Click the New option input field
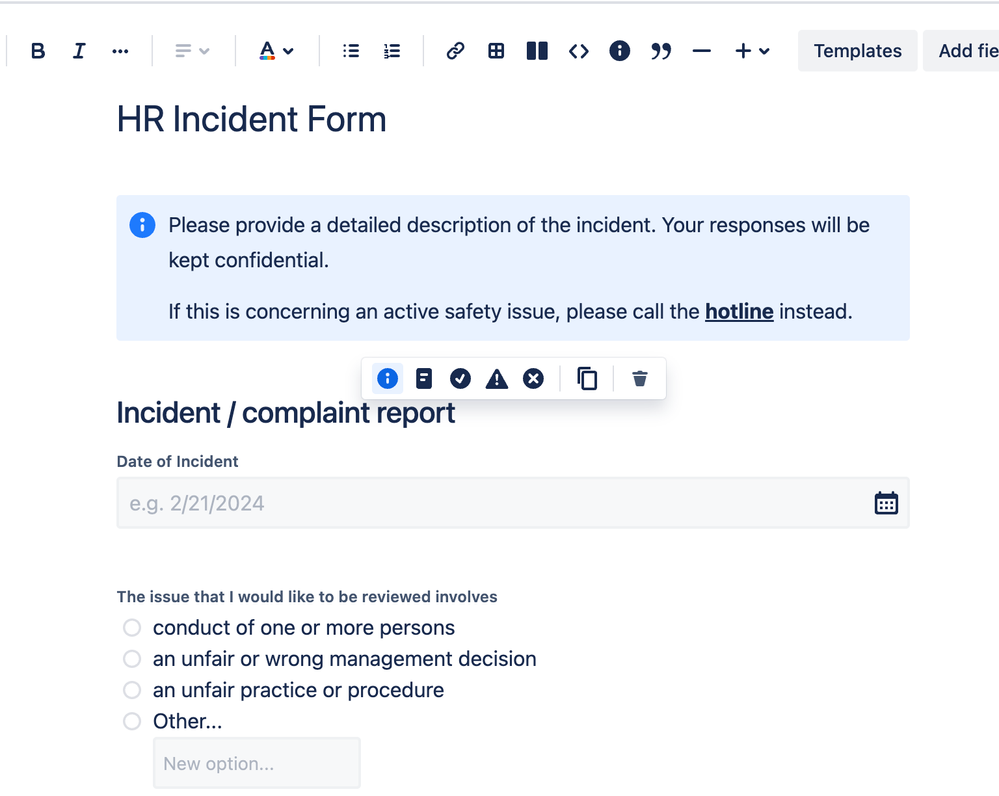This screenshot has width=999, height=796. (x=257, y=763)
